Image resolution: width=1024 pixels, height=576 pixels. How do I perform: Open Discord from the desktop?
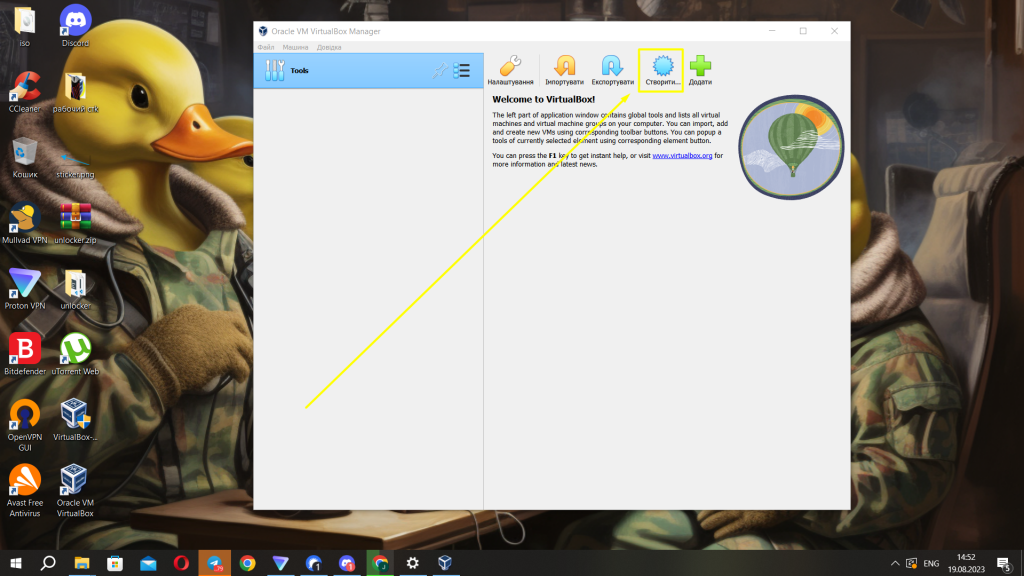(x=74, y=22)
